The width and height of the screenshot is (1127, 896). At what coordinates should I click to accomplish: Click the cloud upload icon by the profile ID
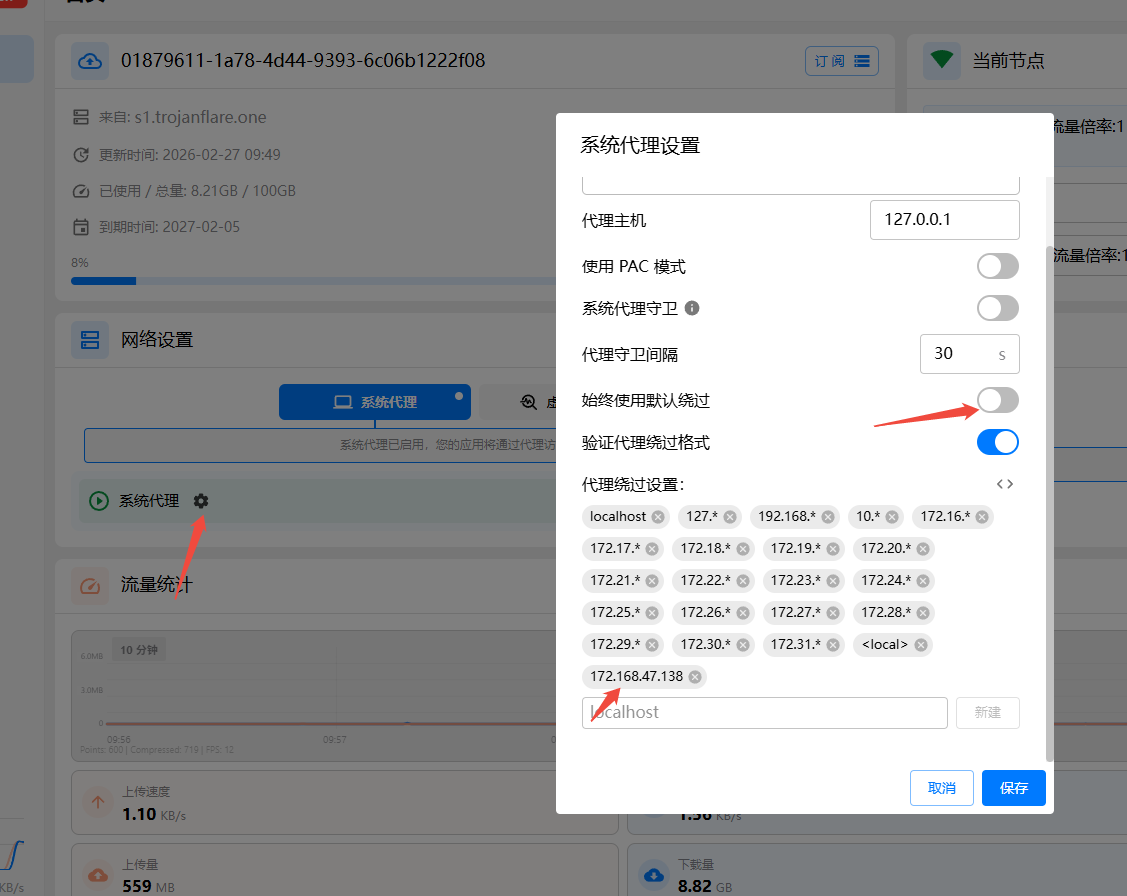pos(90,61)
